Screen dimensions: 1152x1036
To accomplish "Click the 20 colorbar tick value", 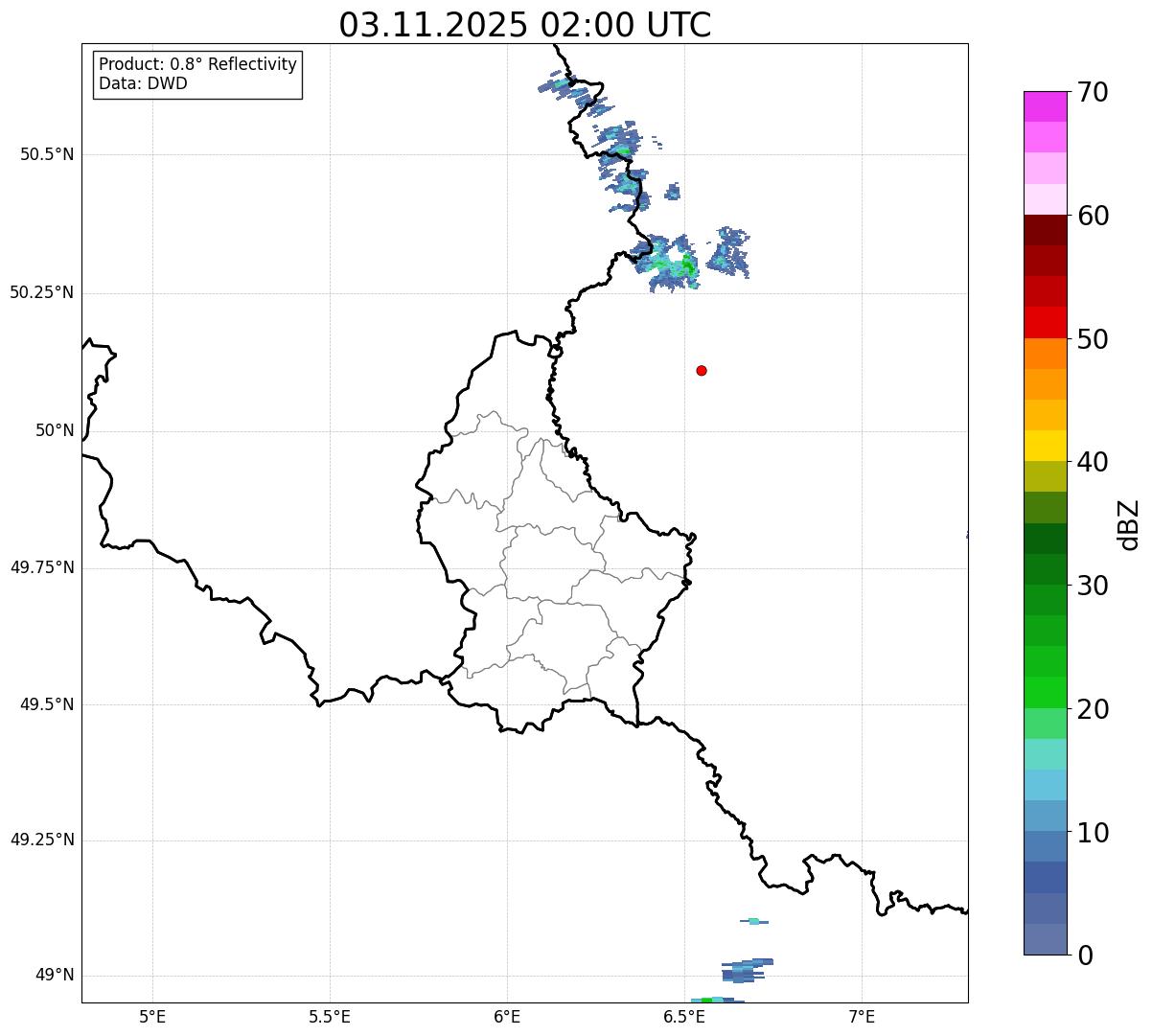I will (x=1092, y=709).
